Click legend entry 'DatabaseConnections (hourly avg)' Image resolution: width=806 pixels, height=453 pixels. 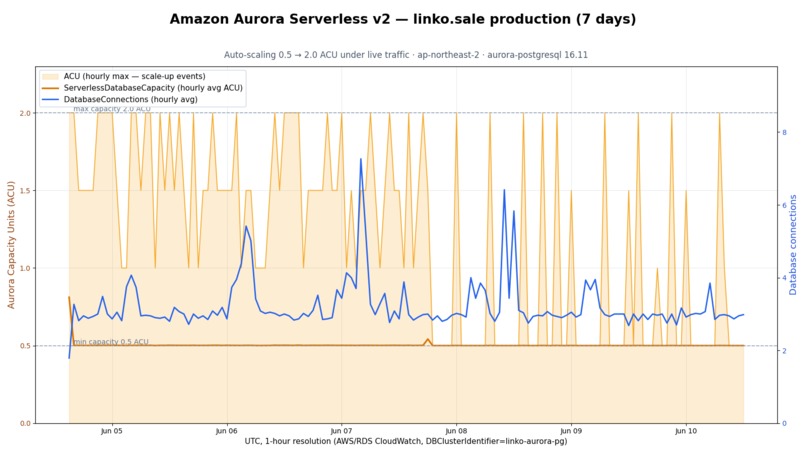tap(131, 99)
